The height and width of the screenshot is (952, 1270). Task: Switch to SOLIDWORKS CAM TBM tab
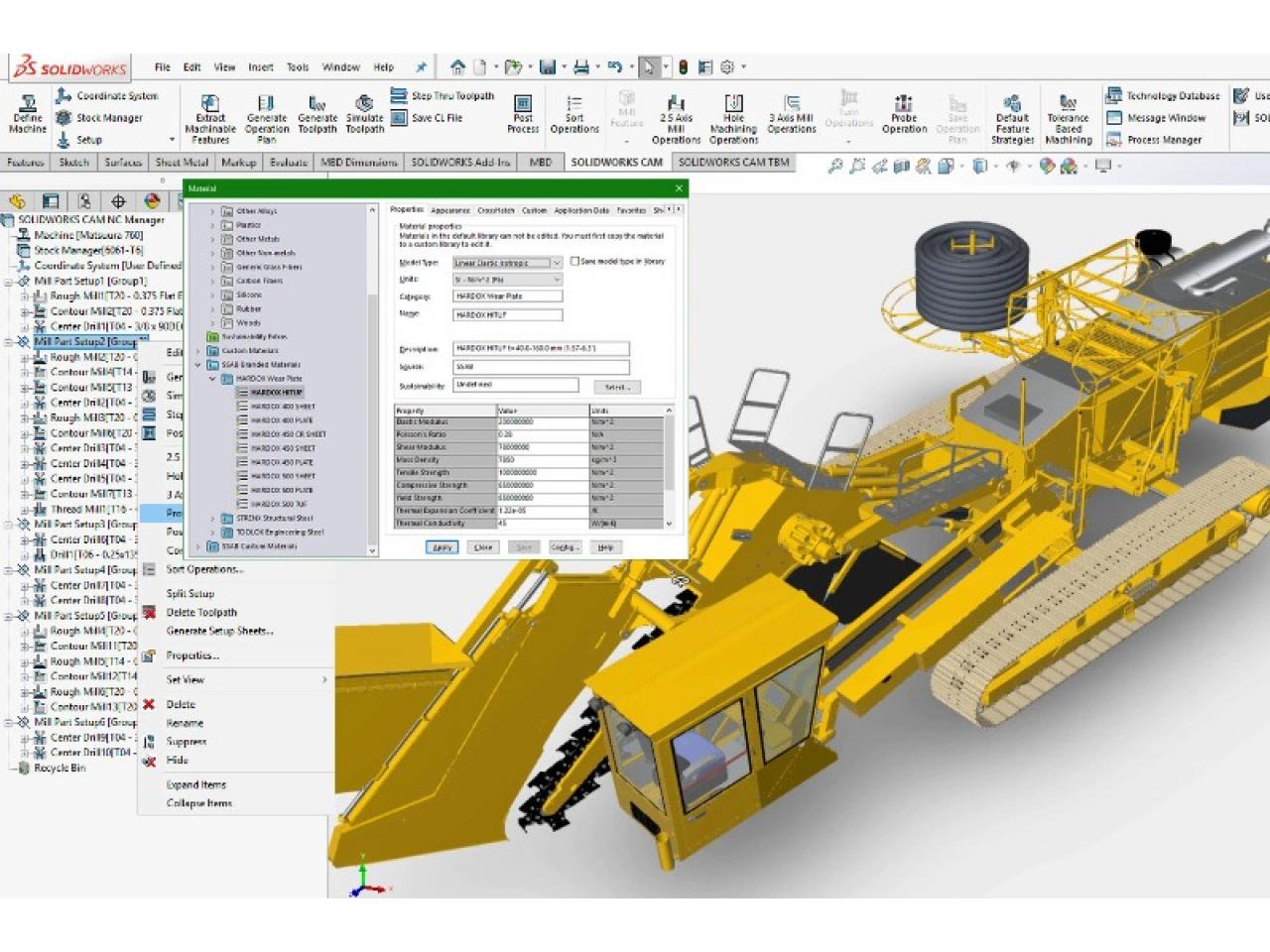tap(733, 162)
